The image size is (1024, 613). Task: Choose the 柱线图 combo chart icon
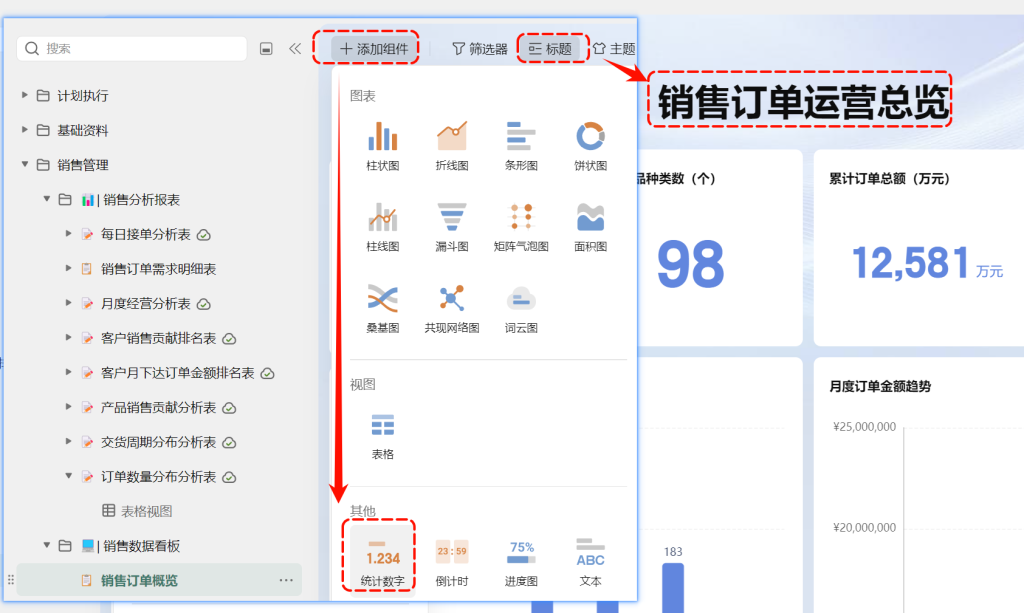click(383, 217)
